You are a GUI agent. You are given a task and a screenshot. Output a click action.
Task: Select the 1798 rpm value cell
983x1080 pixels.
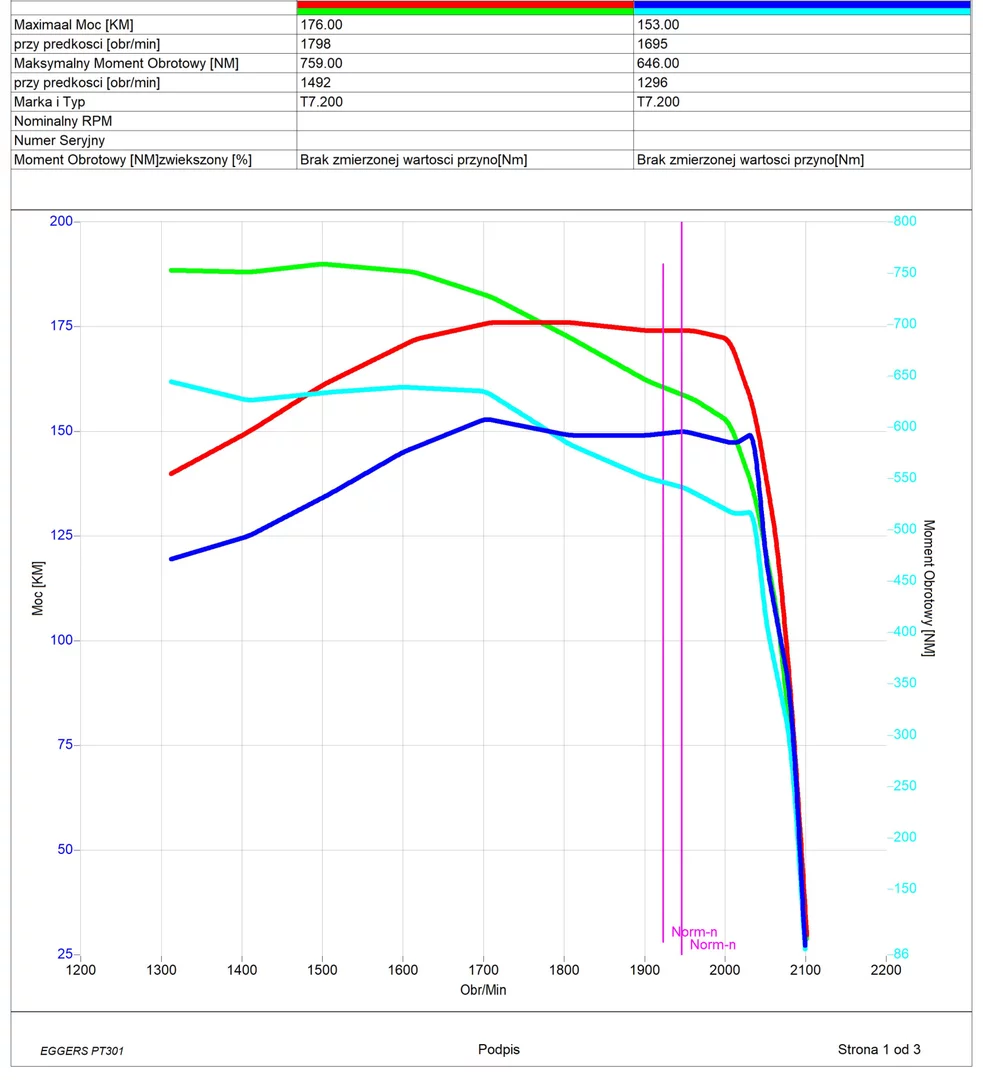tap(316, 44)
